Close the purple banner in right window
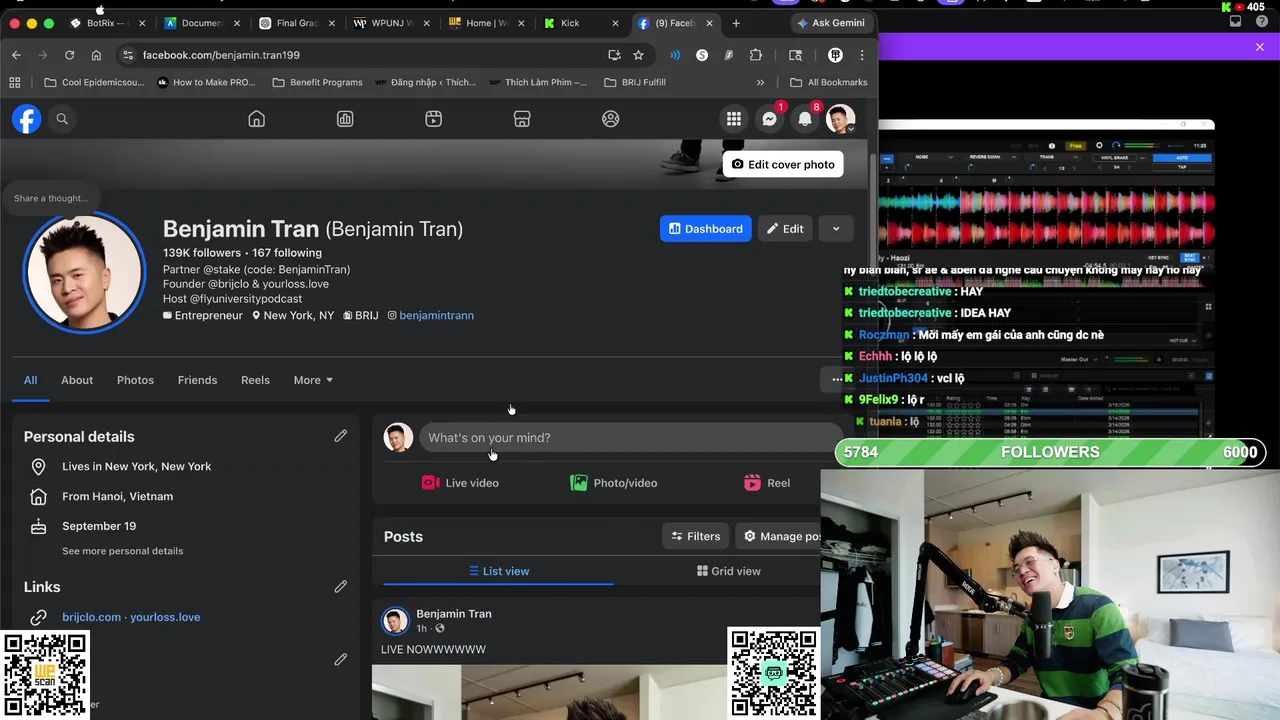Screen dimensions: 1280x720 tap(1260, 47)
